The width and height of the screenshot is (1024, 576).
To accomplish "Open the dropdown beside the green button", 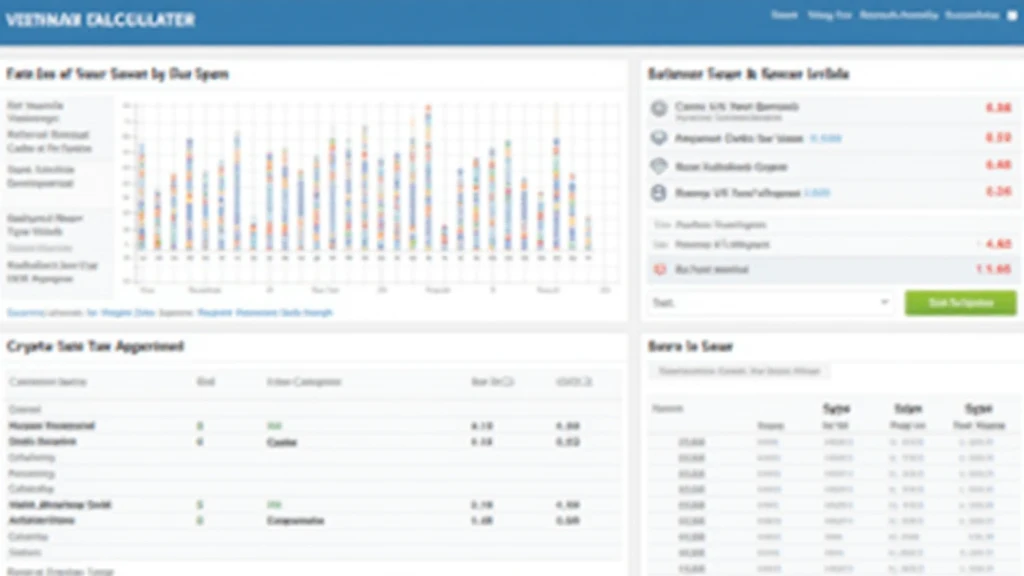I will pos(770,303).
